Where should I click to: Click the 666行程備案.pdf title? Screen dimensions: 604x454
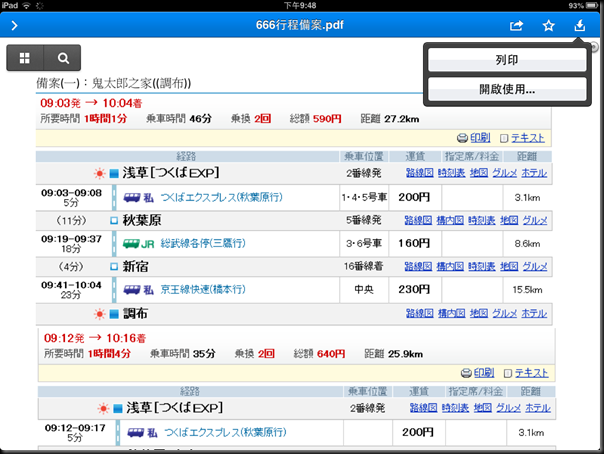pos(300,25)
